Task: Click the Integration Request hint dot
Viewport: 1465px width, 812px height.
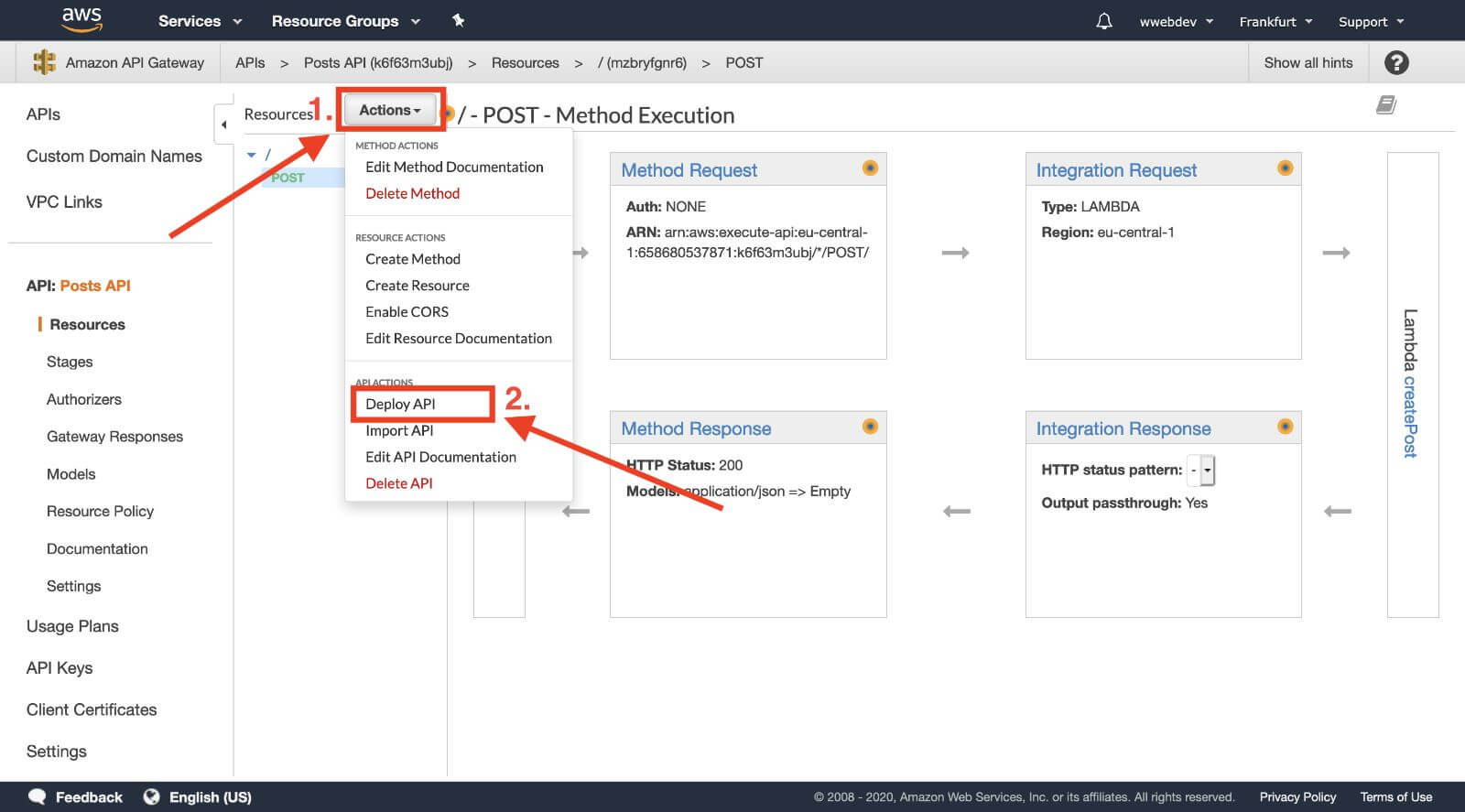Action: pyautogui.click(x=1286, y=168)
